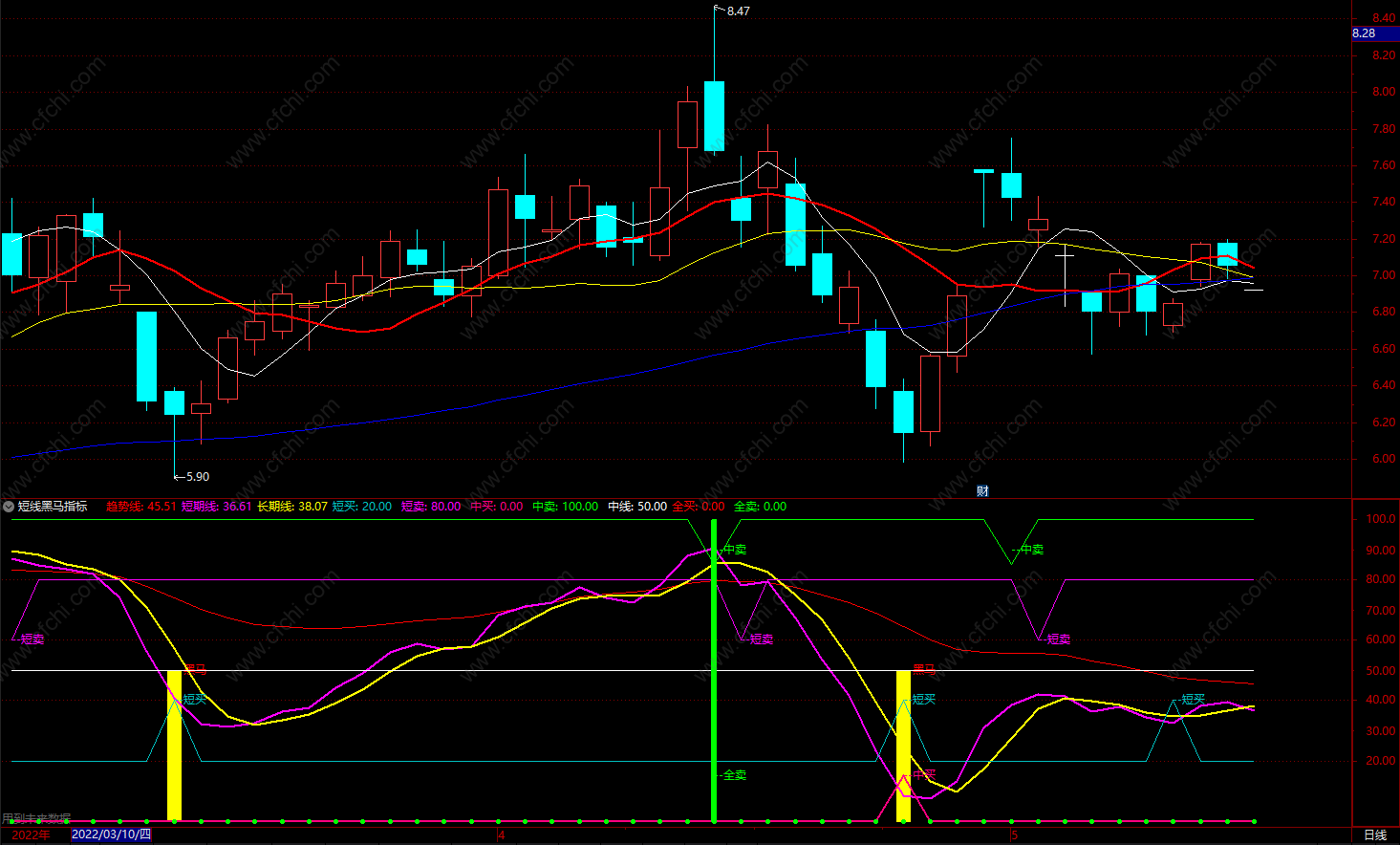Open the 日线 period selector

tap(1375, 834)
